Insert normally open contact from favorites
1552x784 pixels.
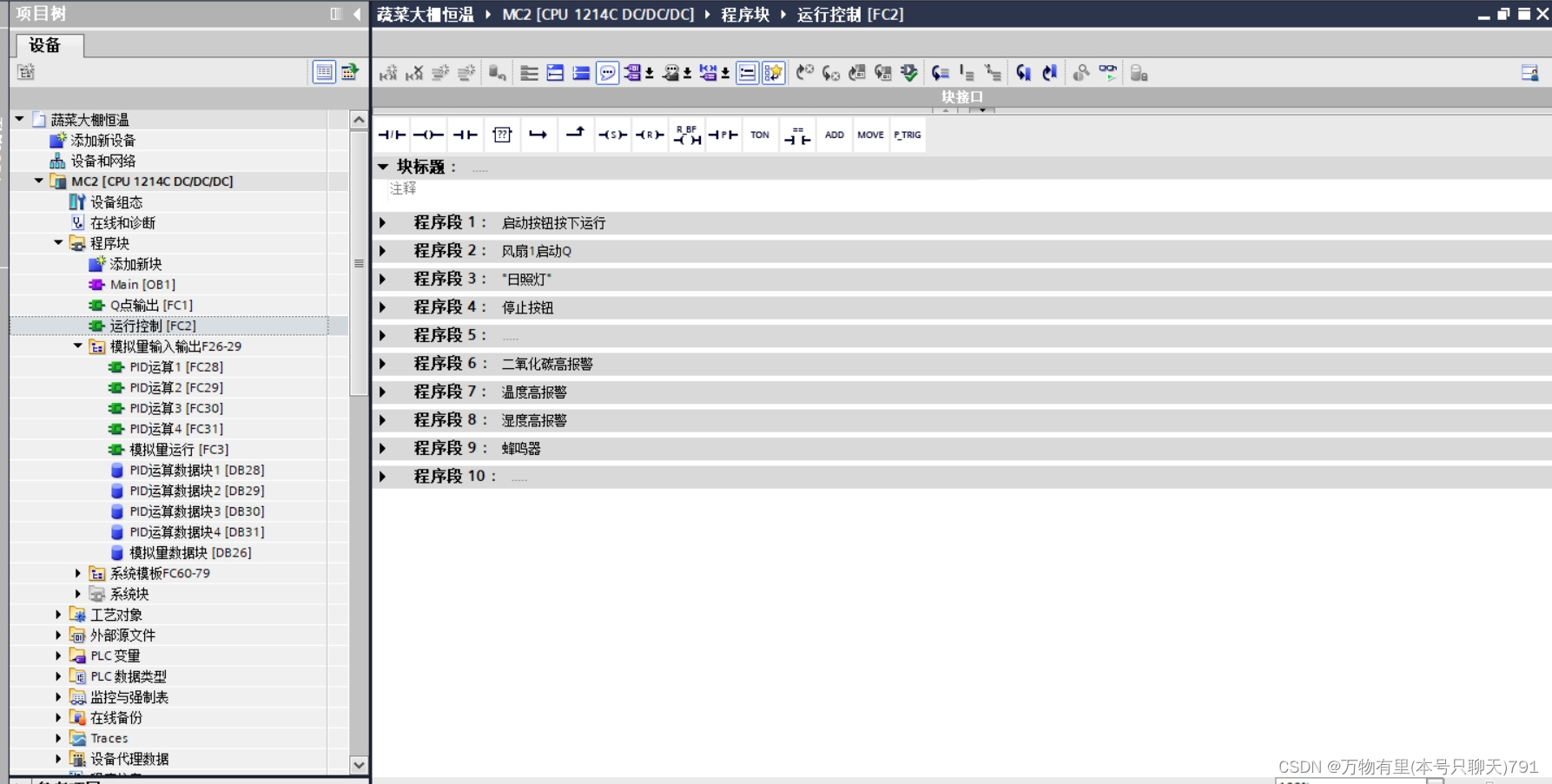coord(466,135)
